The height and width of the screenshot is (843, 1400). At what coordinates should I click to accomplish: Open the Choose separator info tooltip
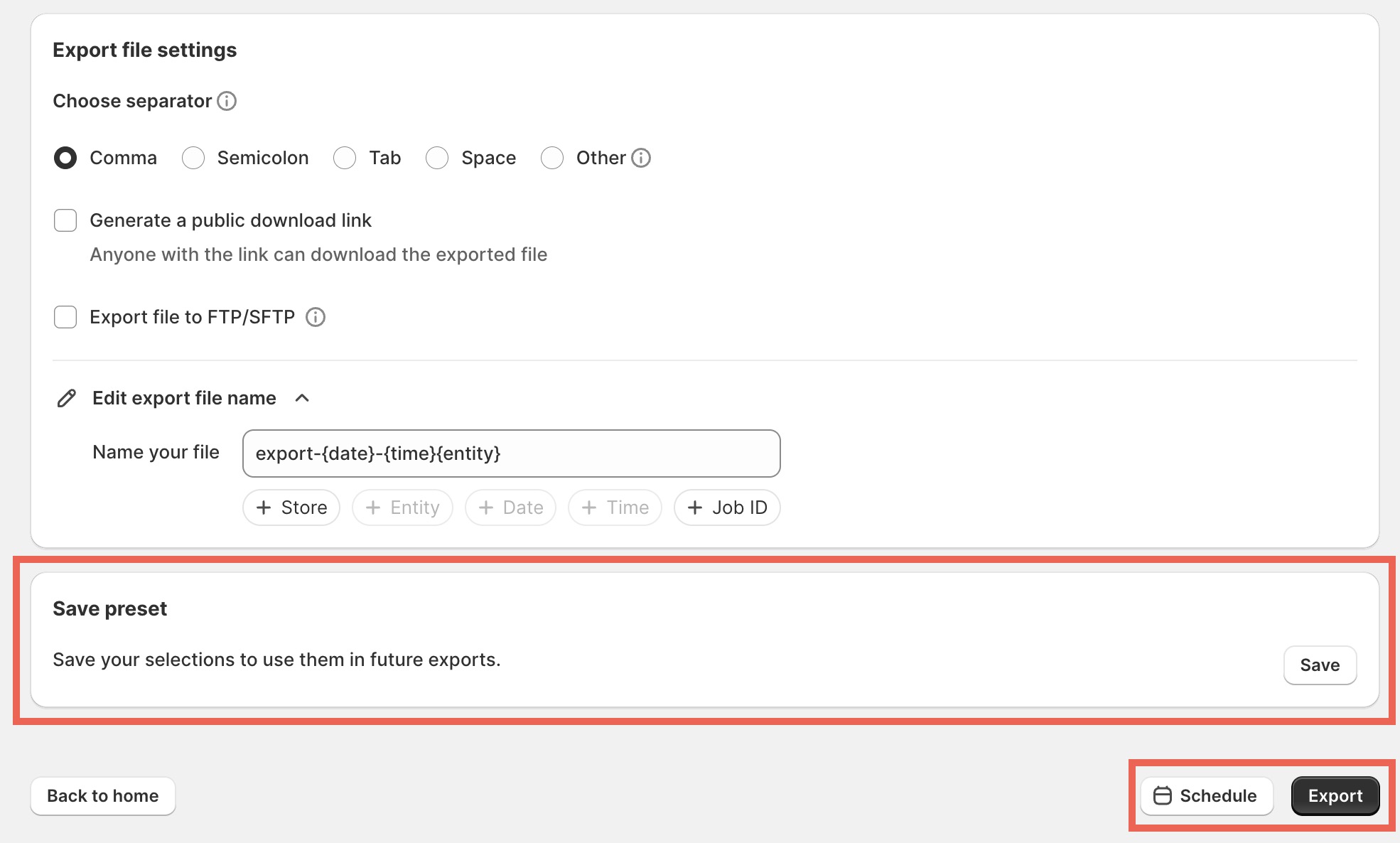click(227, 101)
